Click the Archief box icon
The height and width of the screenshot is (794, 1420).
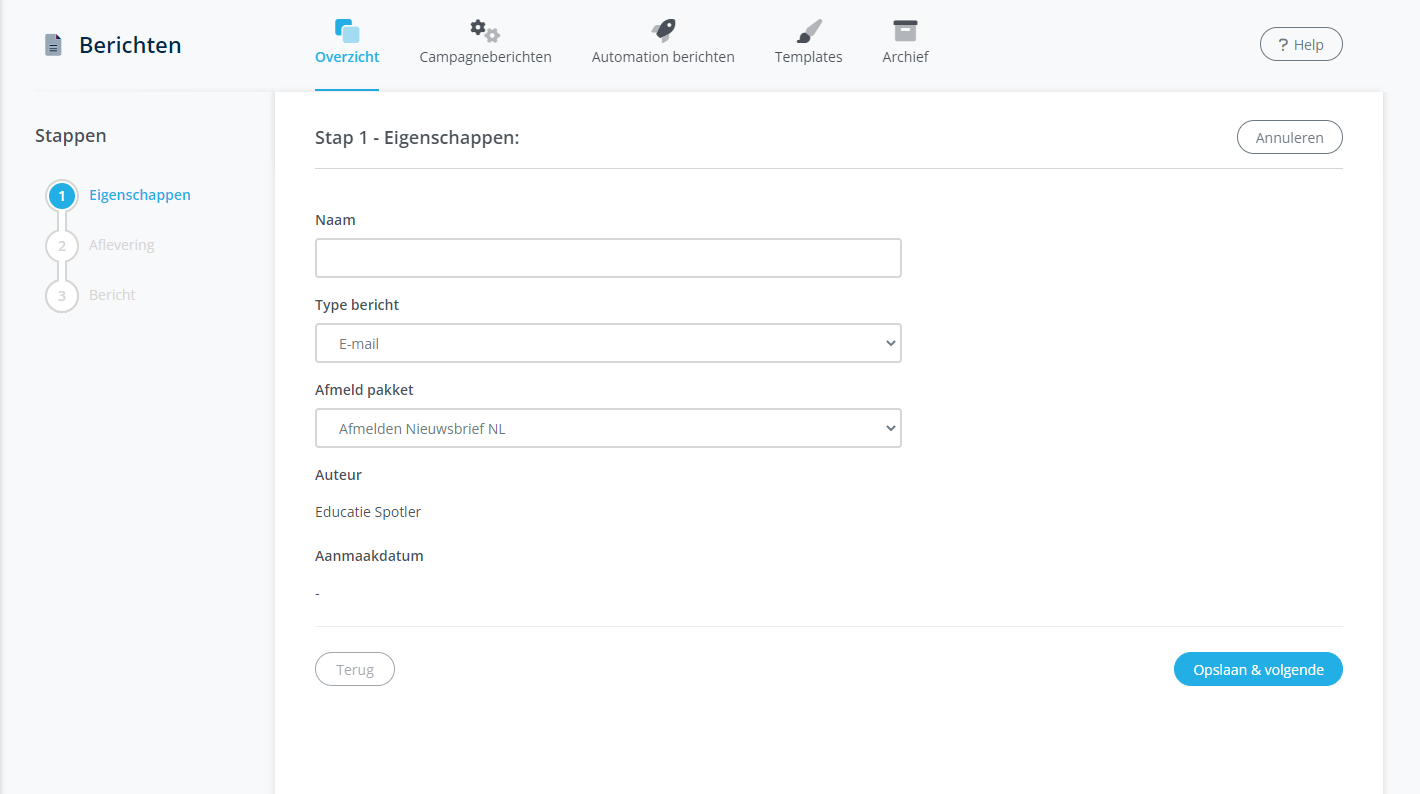(905, 31)
